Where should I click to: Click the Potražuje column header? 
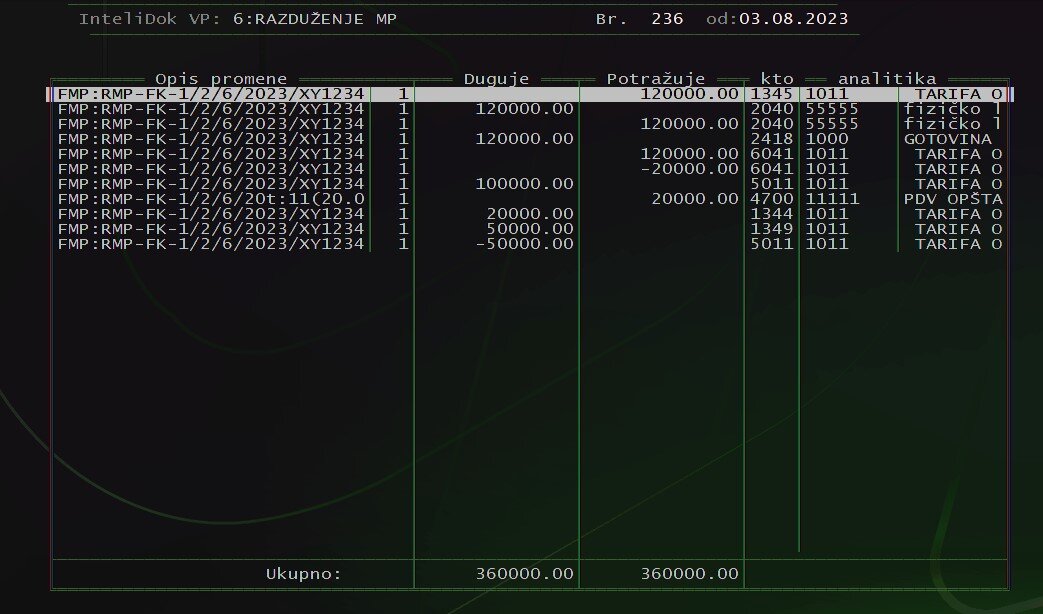(x=655, y=79)
